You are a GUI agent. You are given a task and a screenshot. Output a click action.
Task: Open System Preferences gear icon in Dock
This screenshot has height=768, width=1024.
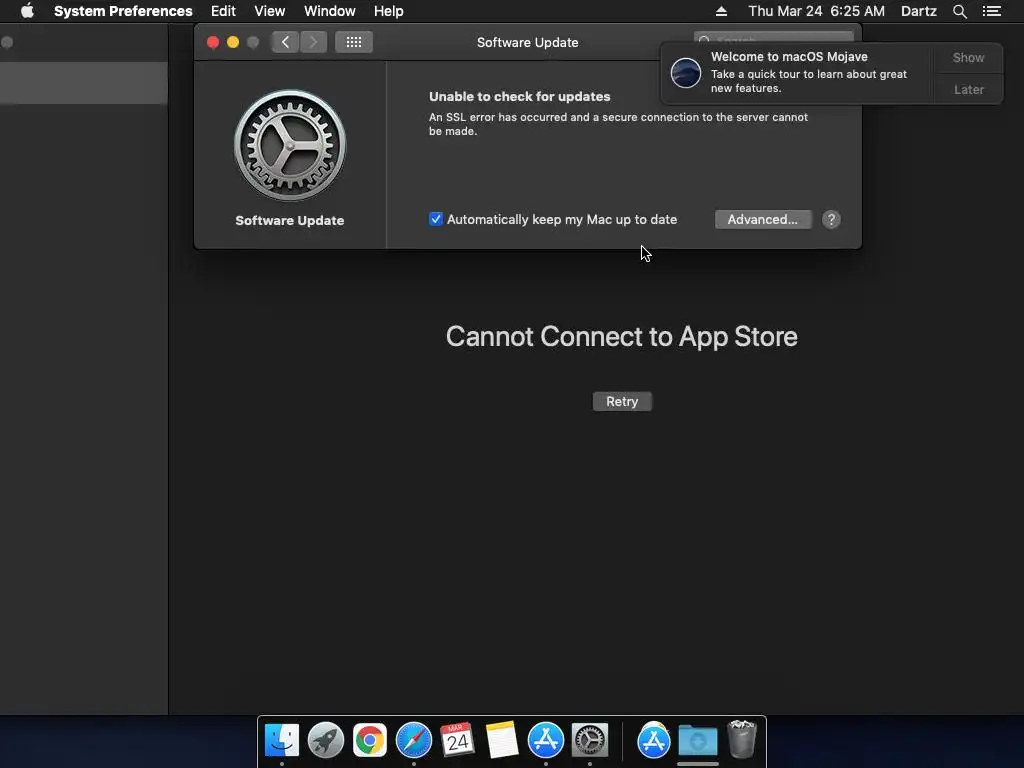pos(590,740)
